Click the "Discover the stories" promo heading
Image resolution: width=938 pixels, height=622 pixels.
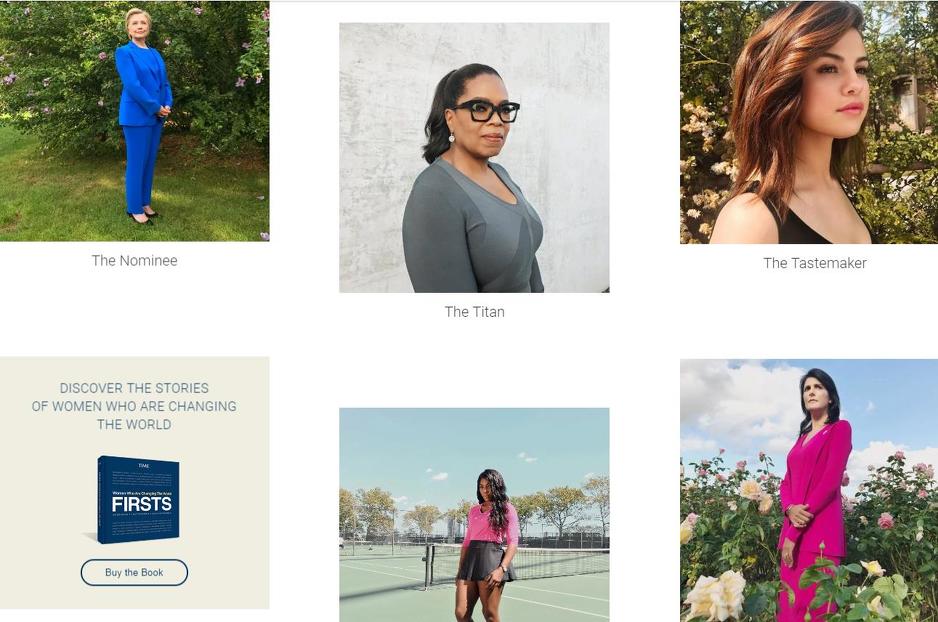[x=135, y=406]
